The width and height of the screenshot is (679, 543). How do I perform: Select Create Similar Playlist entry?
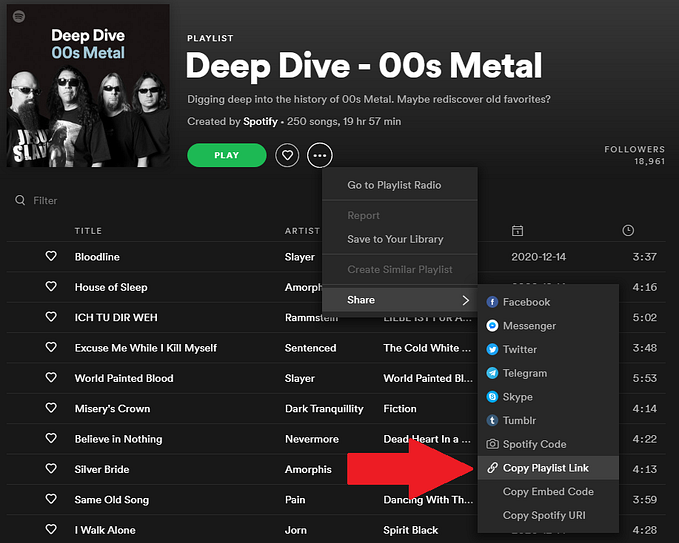click(400, 269)
